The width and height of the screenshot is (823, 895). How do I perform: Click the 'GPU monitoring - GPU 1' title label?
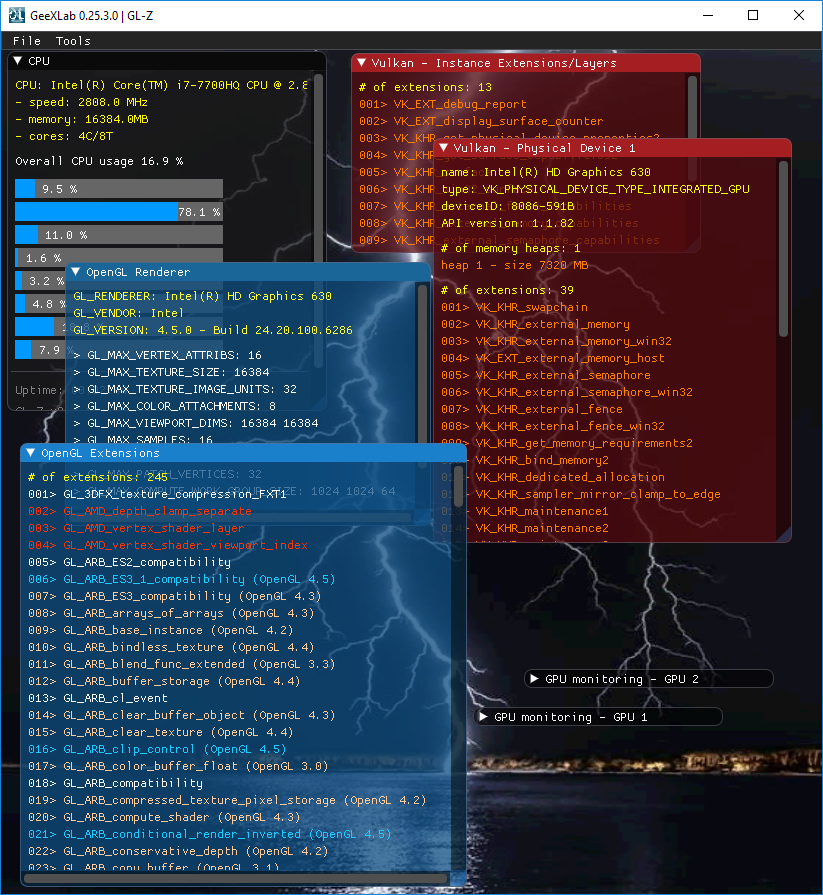(x=571, y=717)
